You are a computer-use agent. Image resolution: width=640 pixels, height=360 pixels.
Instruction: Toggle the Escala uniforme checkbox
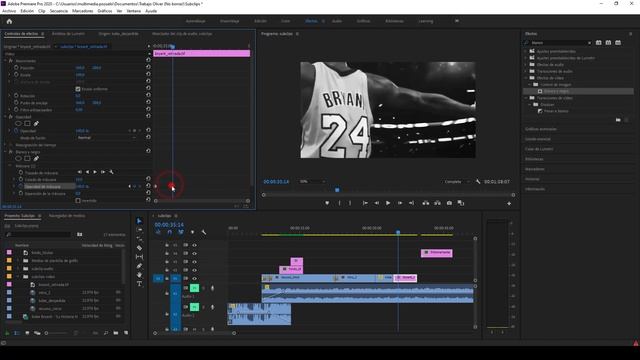point(78,89)
